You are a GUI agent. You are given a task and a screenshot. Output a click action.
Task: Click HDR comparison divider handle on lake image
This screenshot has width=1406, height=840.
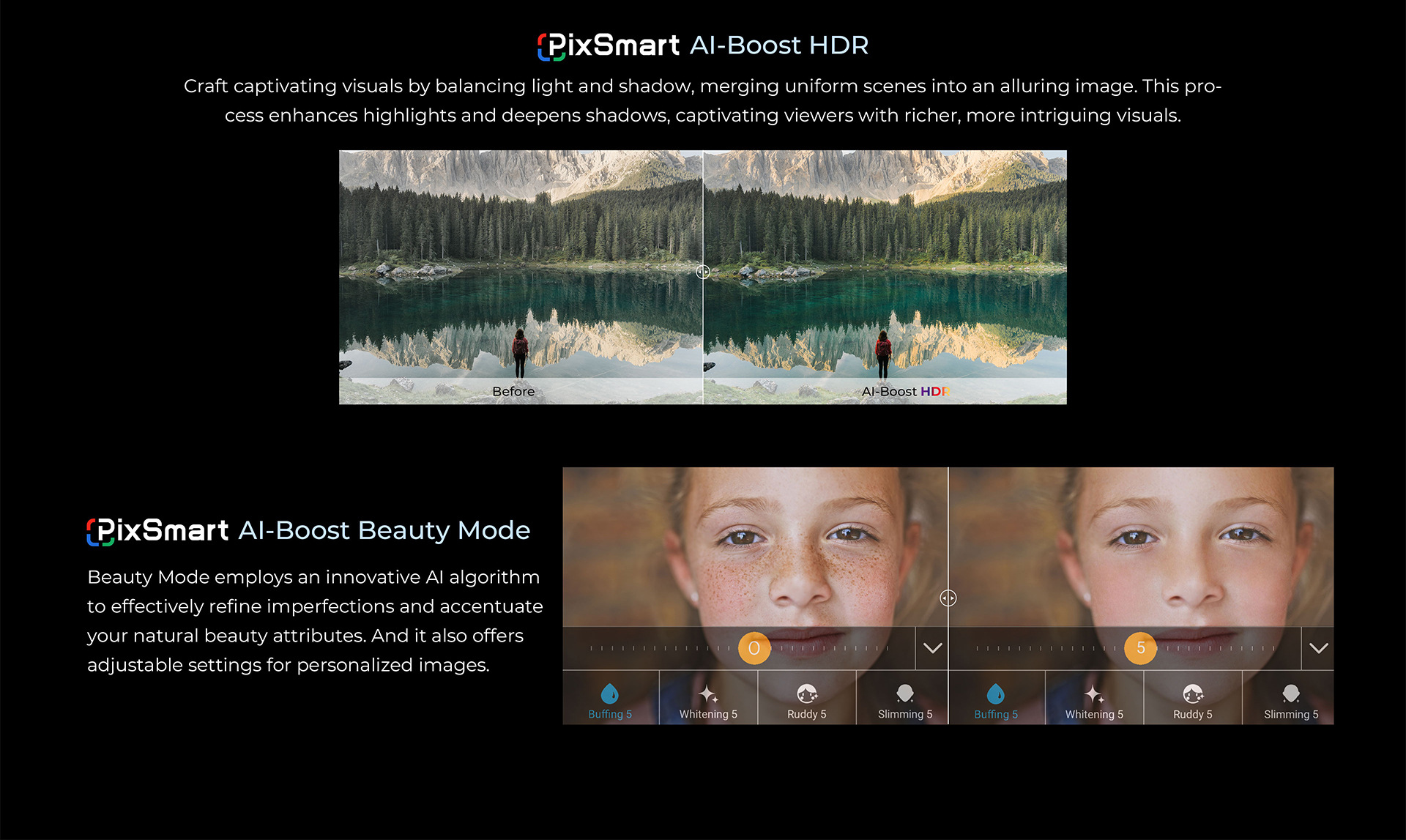point(703,272)
